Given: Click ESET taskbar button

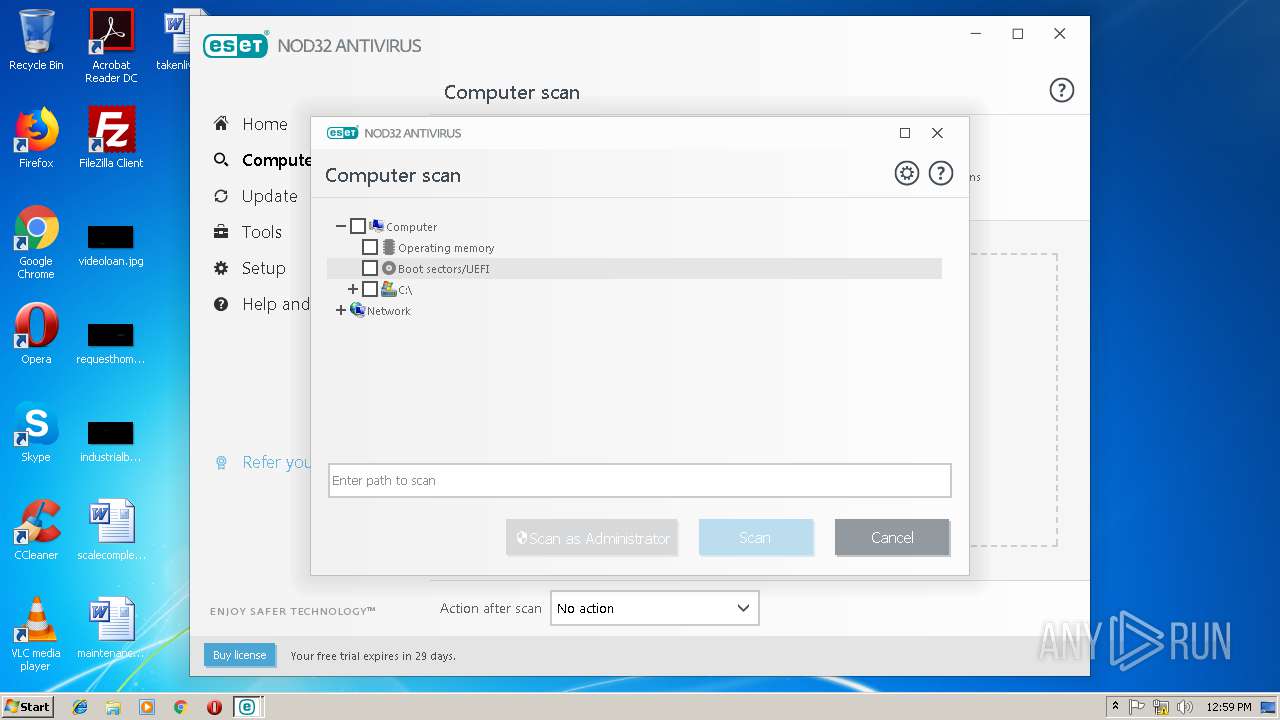Looking at the screenshot, I should click(x=245, y=707).
